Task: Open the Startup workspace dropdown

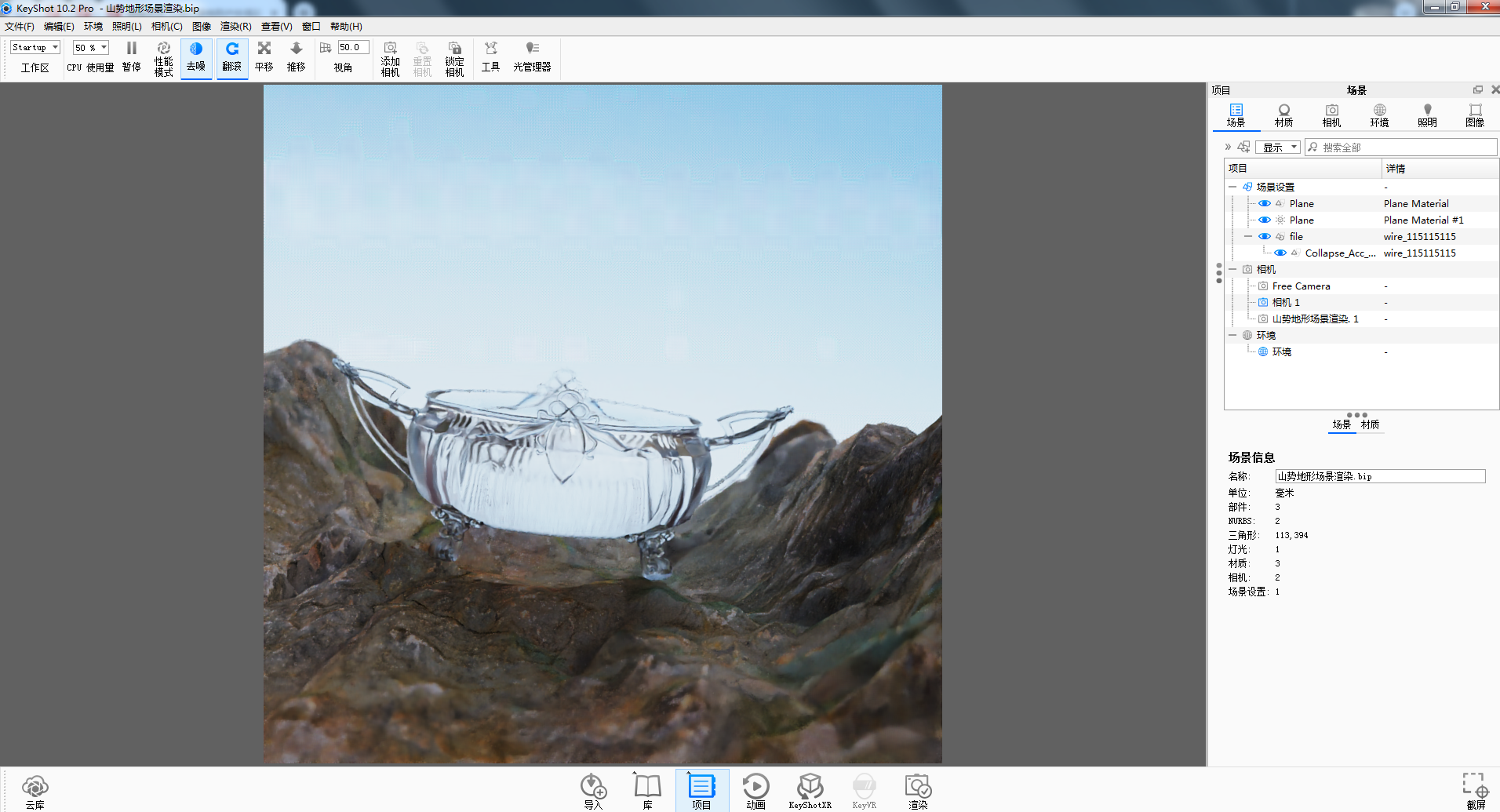Action: [x=35, y=48]
